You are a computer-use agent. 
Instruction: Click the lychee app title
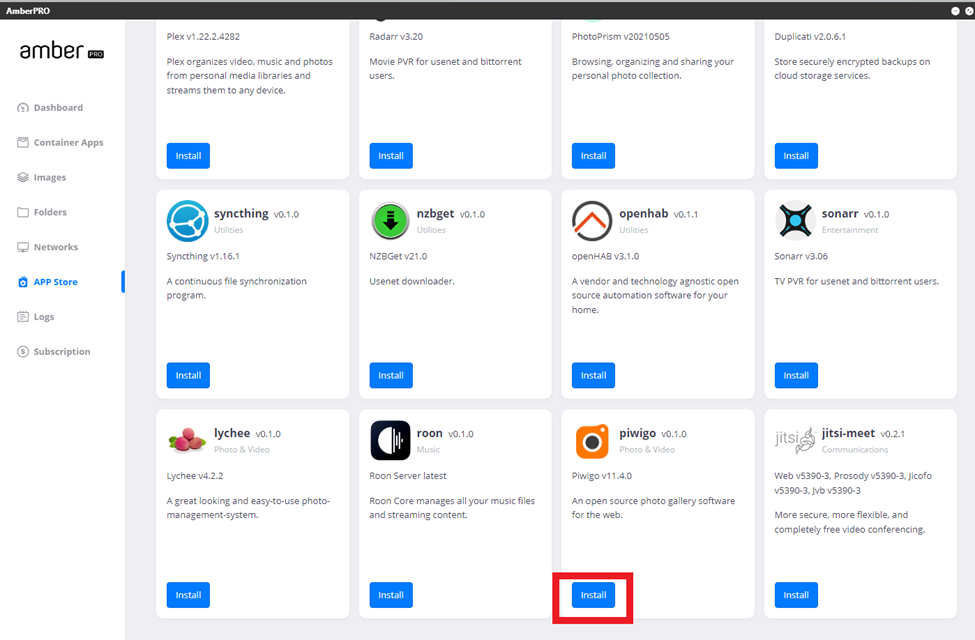point(232,433)
